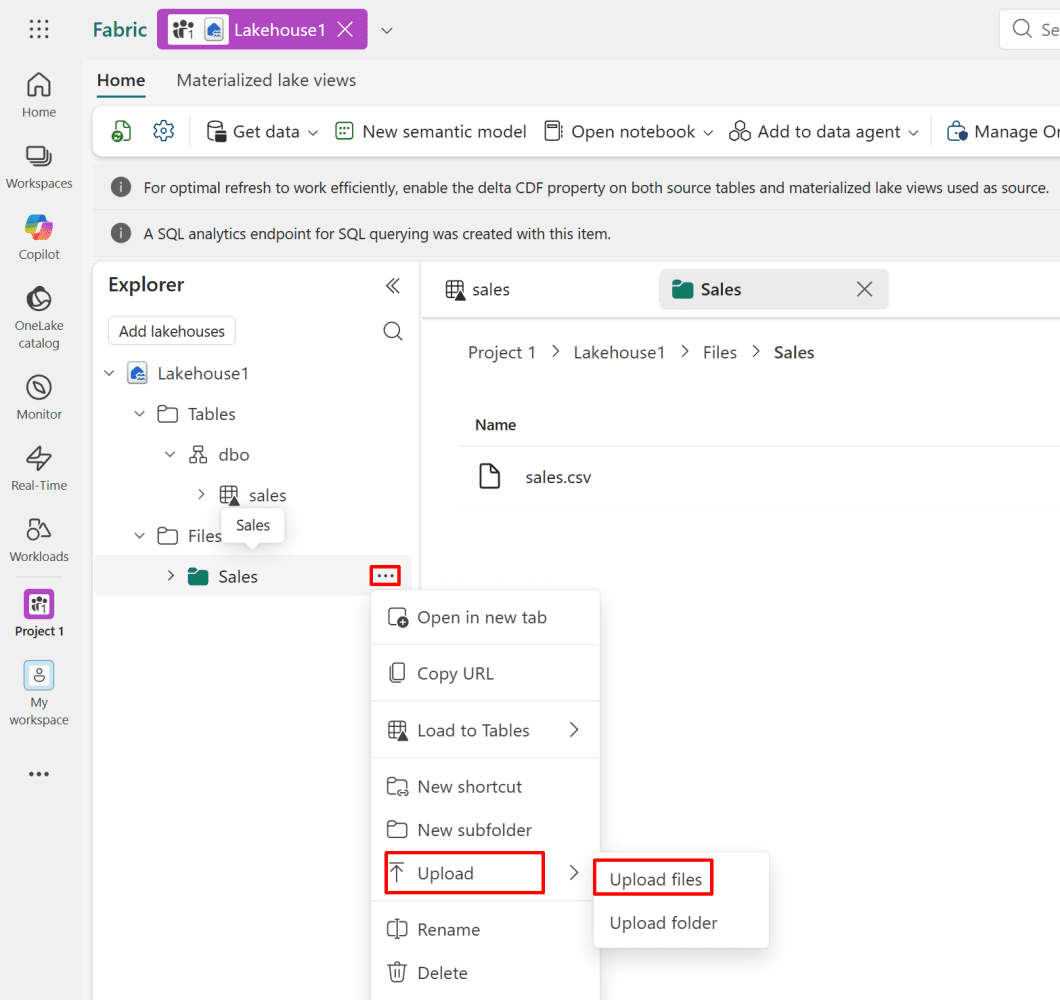The image size is (1060, 1000).
Task: Collapse the Lakehouse1 tree node
Action: [109, 374]
